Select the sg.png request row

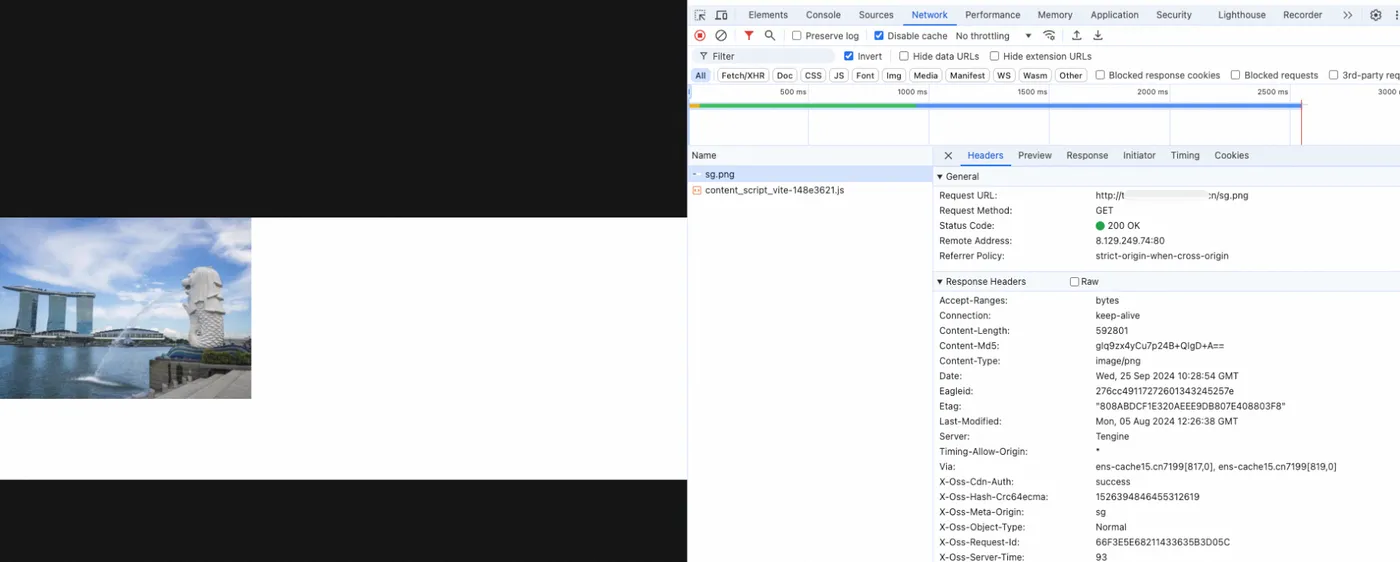click(x=810, y=175)
